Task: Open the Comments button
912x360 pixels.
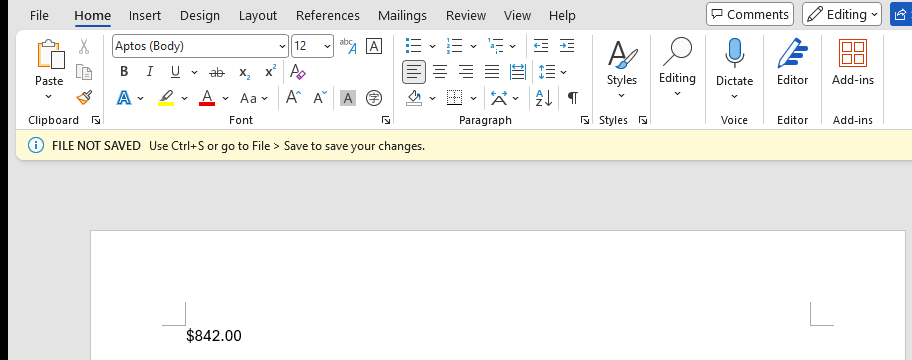Action: click(750, 15)
